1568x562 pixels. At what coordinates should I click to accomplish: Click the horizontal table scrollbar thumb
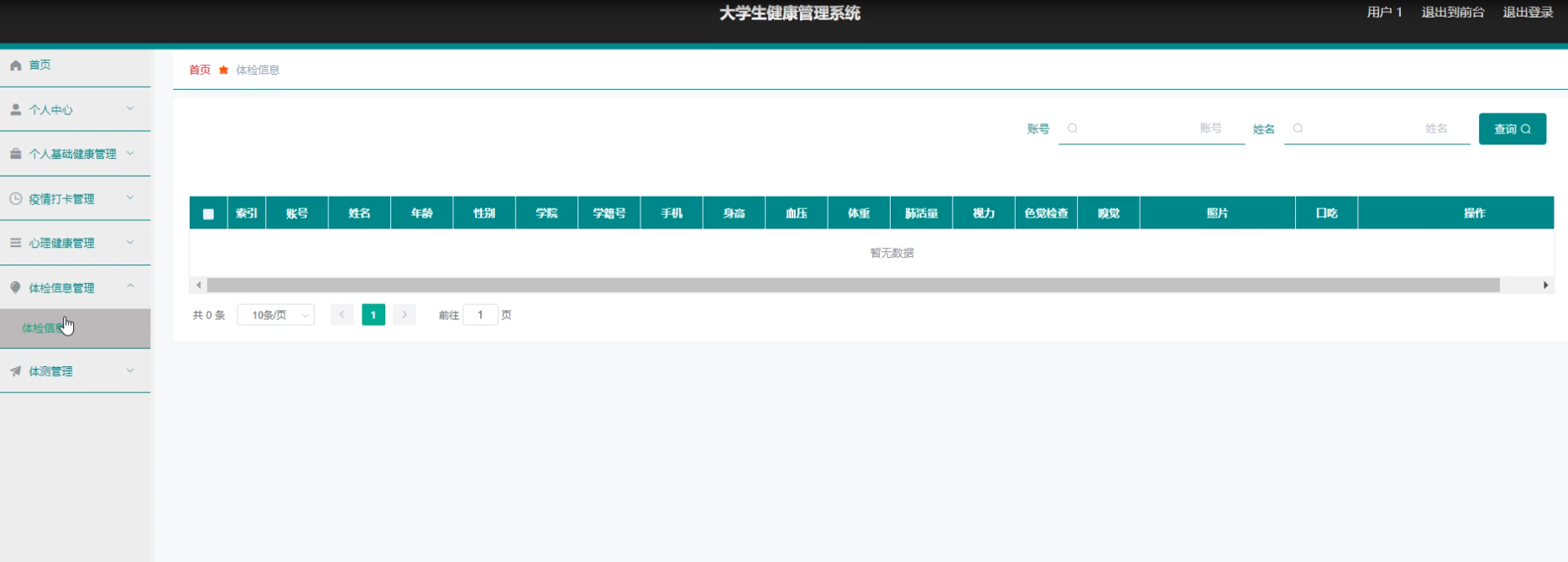853,286
